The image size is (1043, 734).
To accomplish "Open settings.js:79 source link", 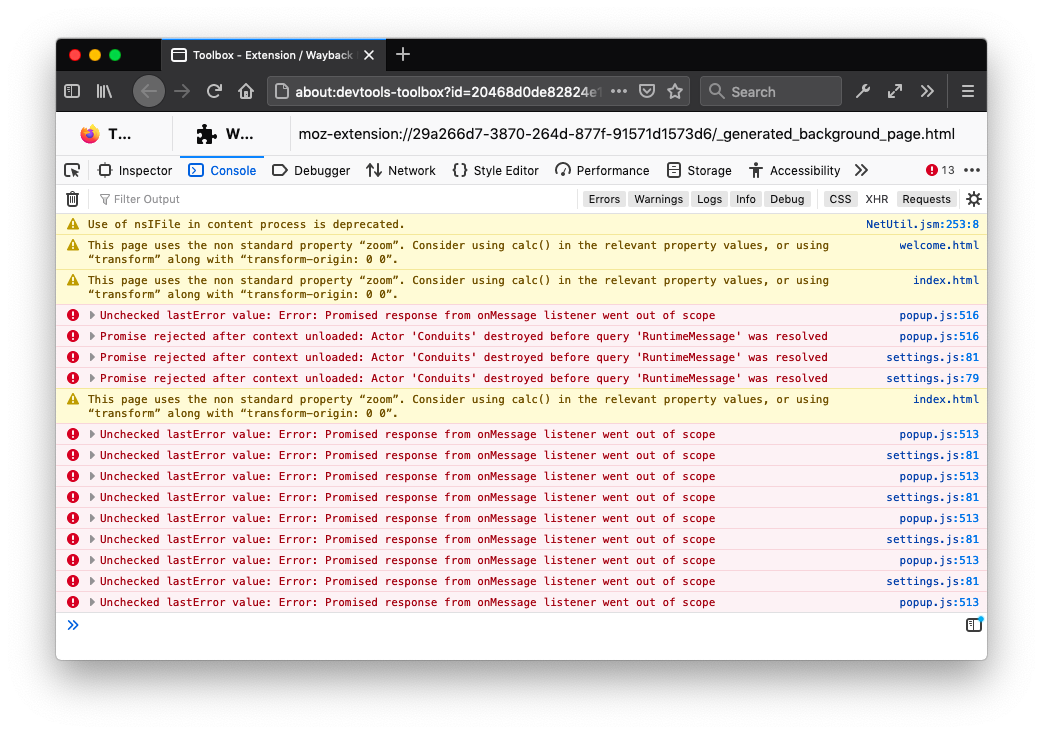I will 932,378.
